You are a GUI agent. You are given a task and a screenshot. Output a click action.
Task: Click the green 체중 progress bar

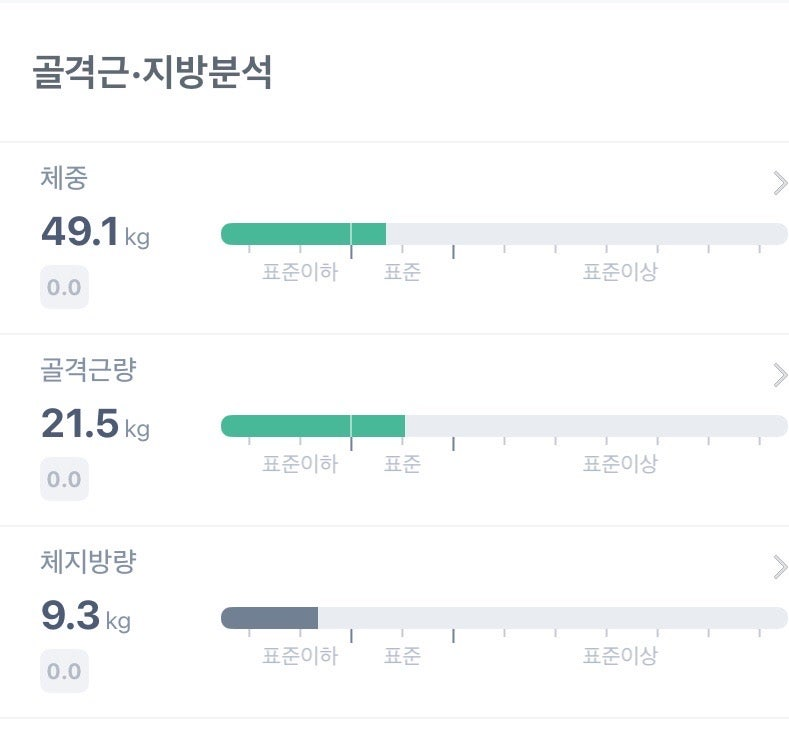click(x=303, y=234)
